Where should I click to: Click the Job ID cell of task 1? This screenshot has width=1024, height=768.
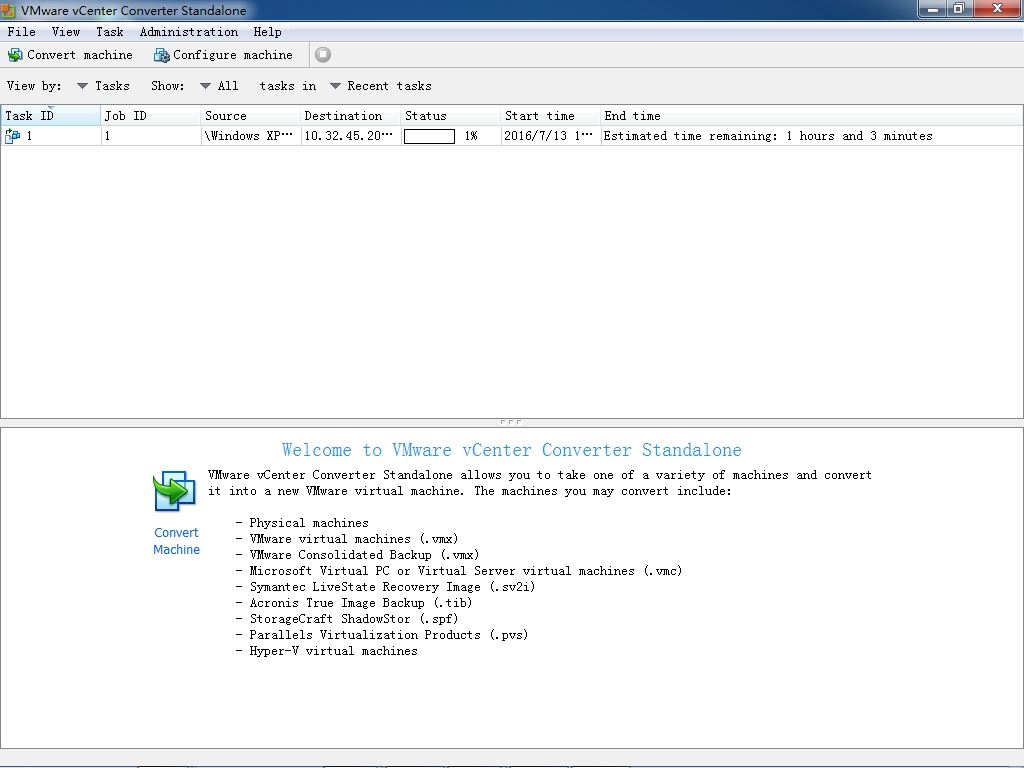(x=151, y=136)
